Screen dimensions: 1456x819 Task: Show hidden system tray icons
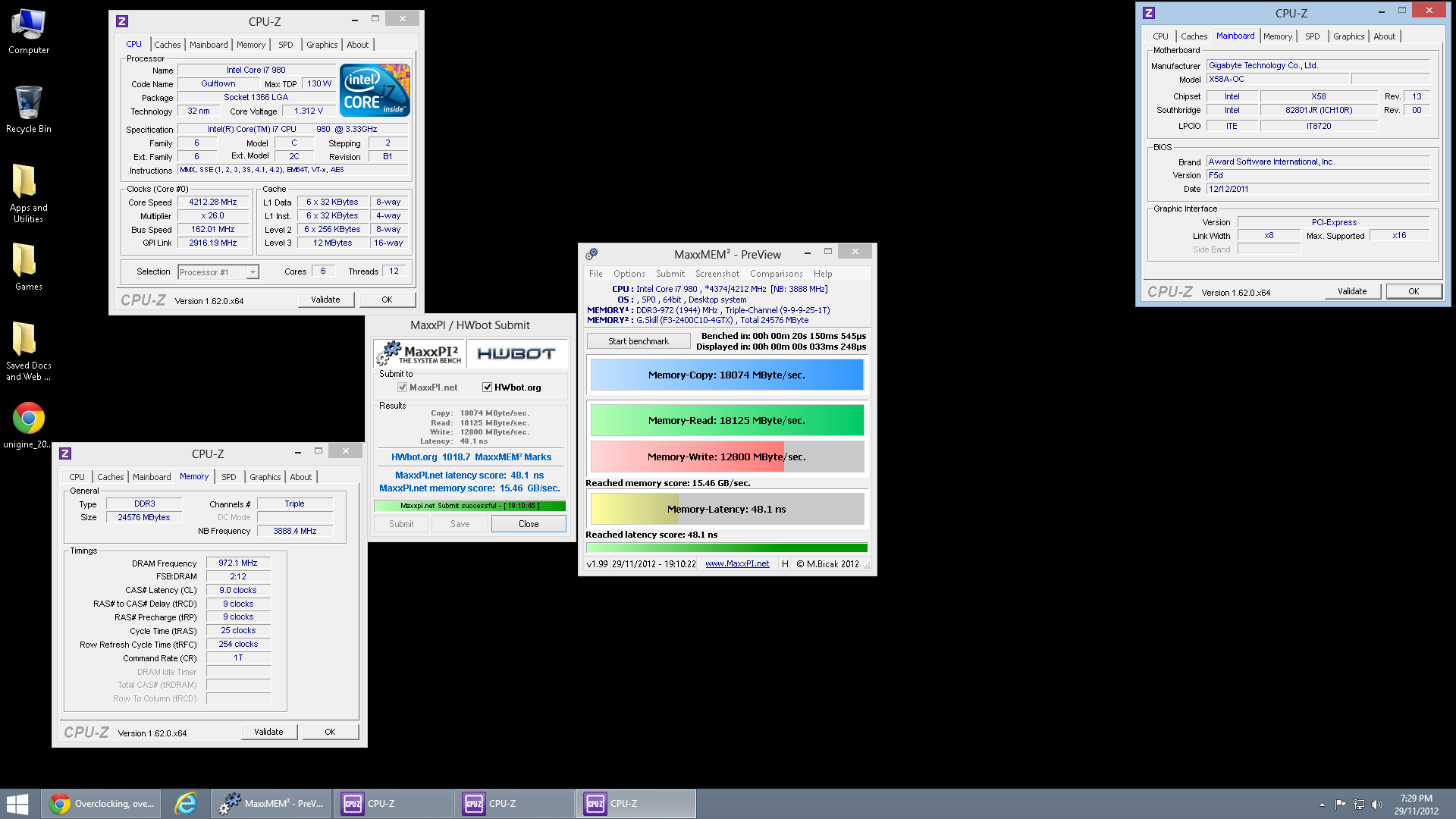point(1322,805)
